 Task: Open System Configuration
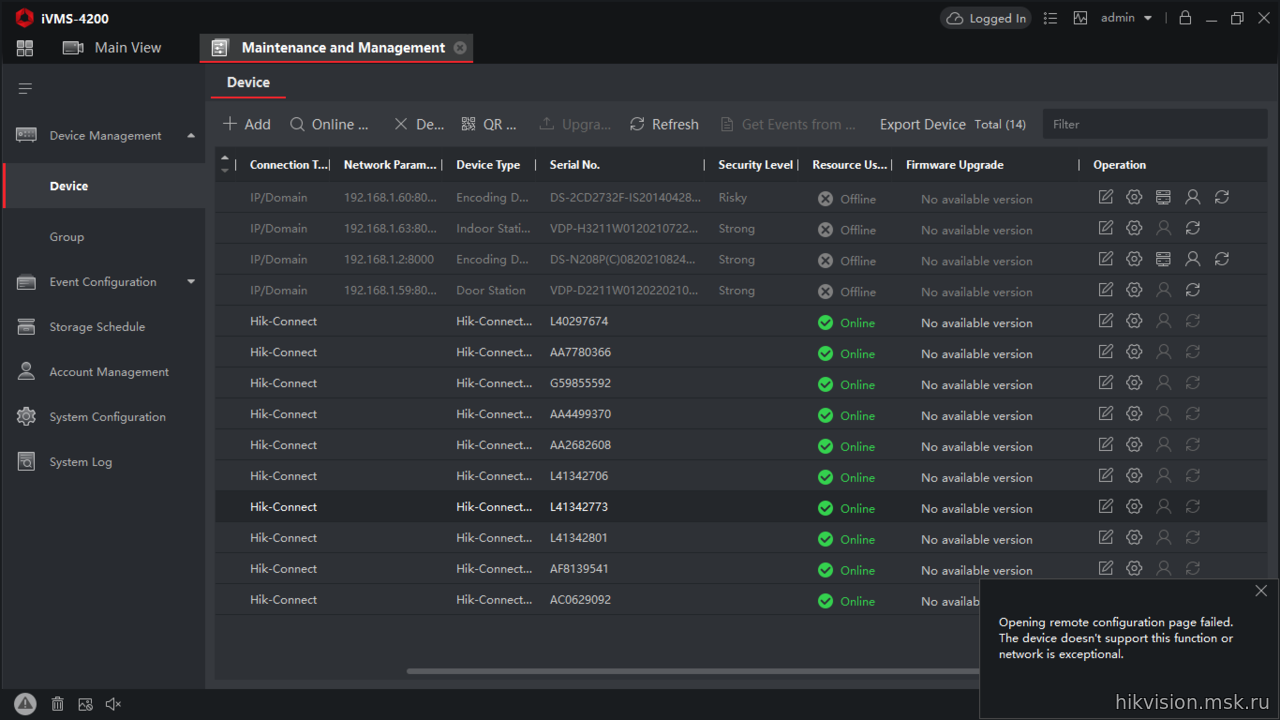click(107, 417)
